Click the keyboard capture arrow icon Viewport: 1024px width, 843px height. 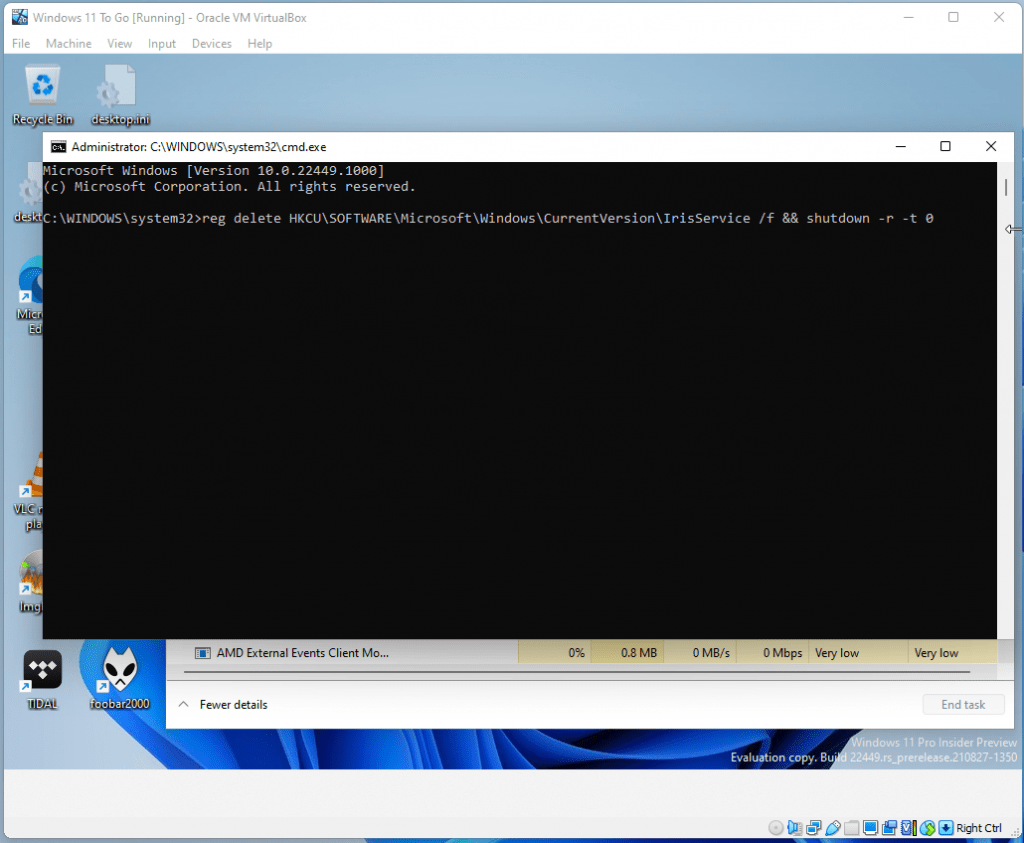[x=945, y=828]
